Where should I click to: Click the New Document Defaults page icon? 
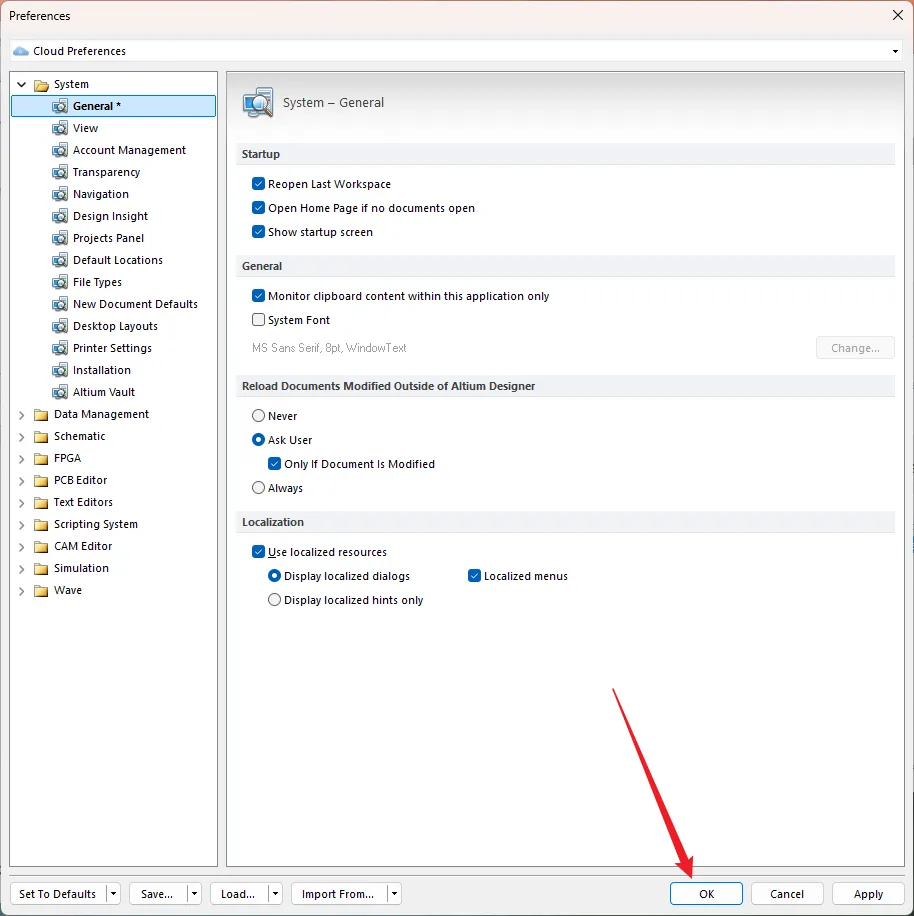tap(60, 304)
